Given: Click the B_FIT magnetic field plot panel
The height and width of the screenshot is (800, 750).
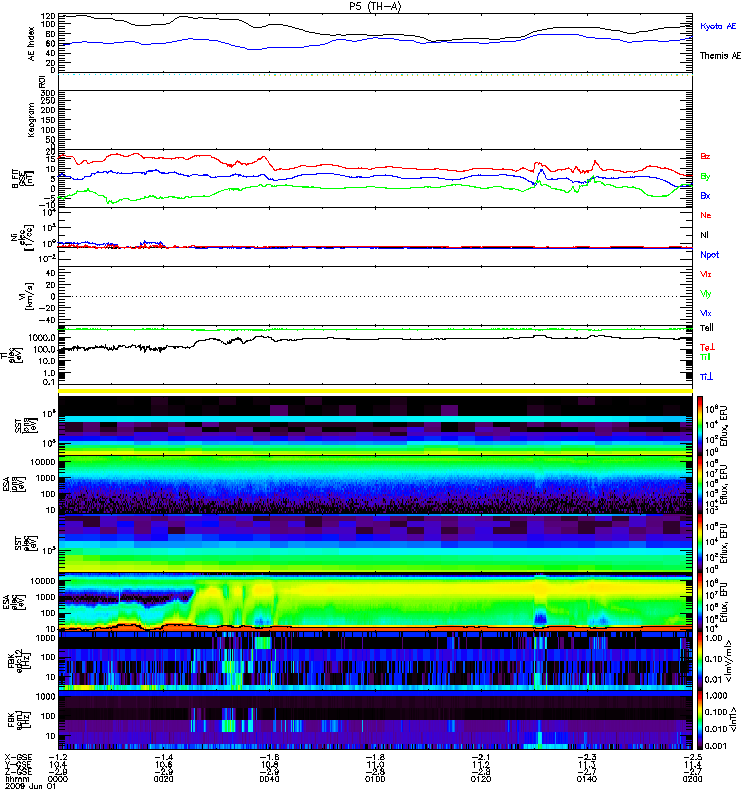Looking at the screenshot, I should coord(376,178).
